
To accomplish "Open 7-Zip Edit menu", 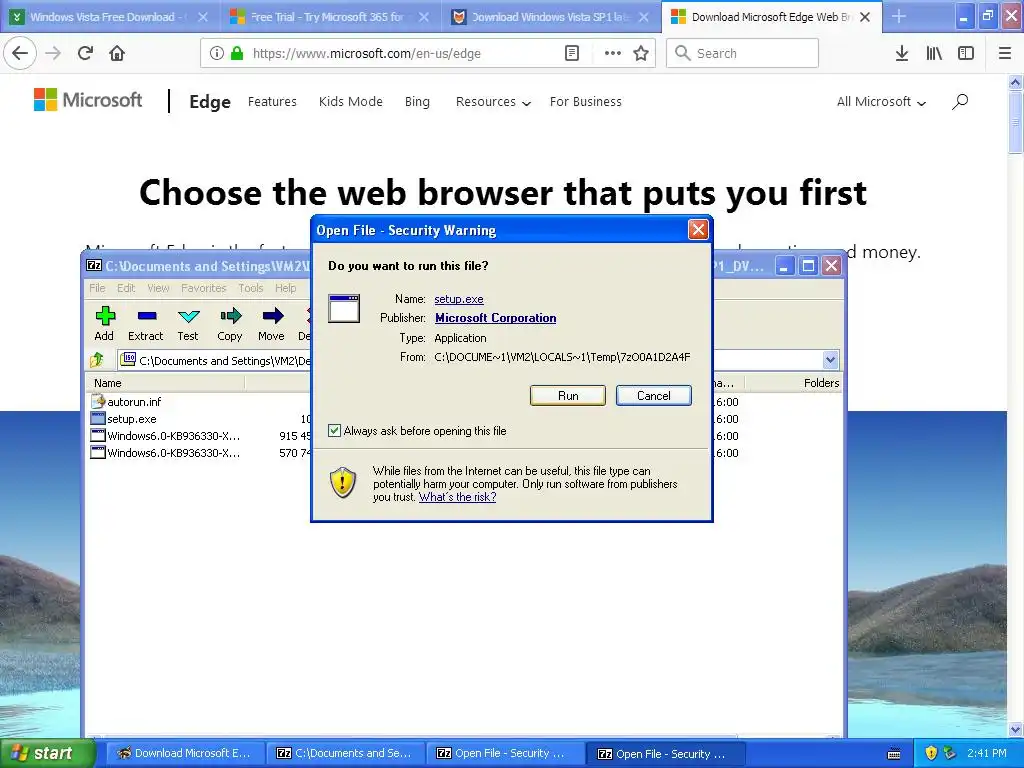I will coord(126,288).
